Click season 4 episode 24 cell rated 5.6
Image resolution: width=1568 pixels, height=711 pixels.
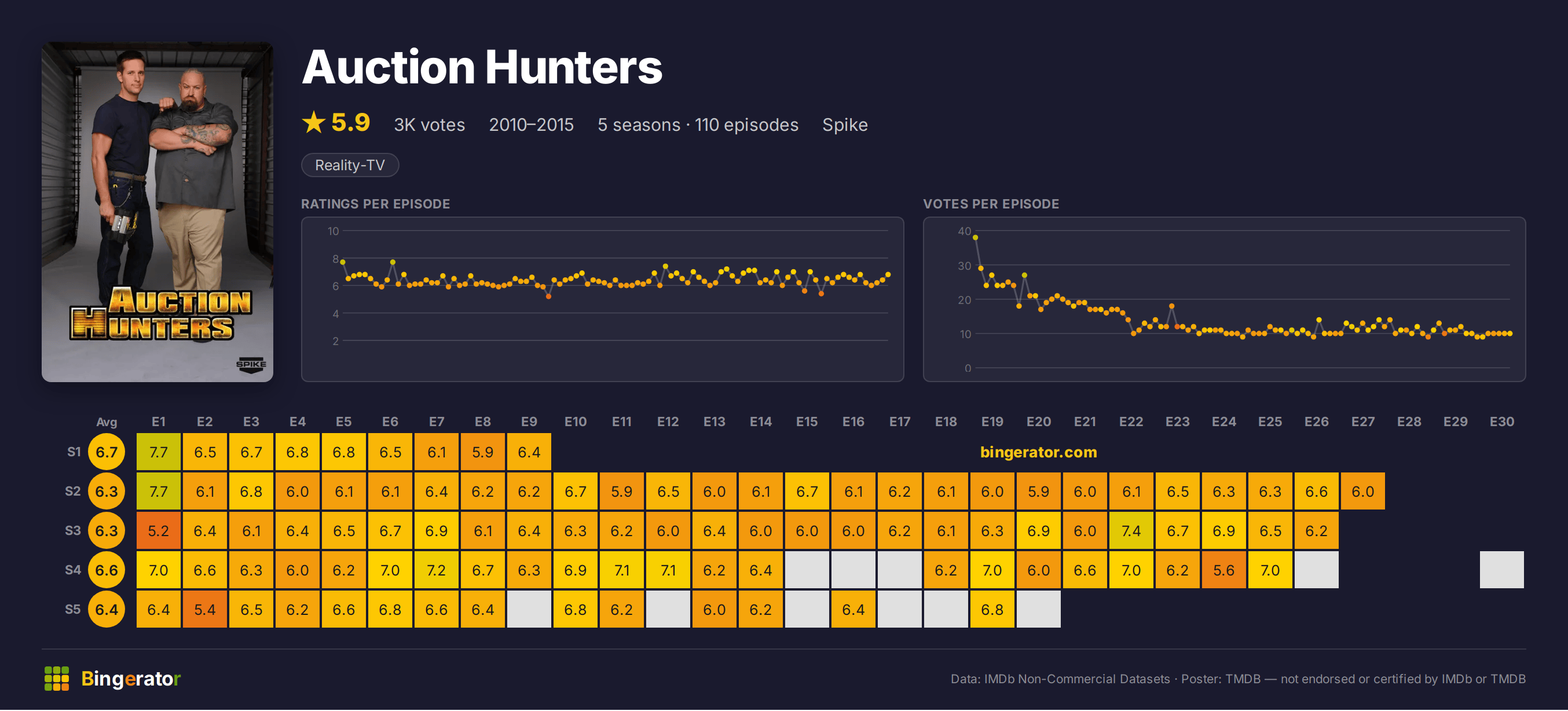pos(1223,570)
